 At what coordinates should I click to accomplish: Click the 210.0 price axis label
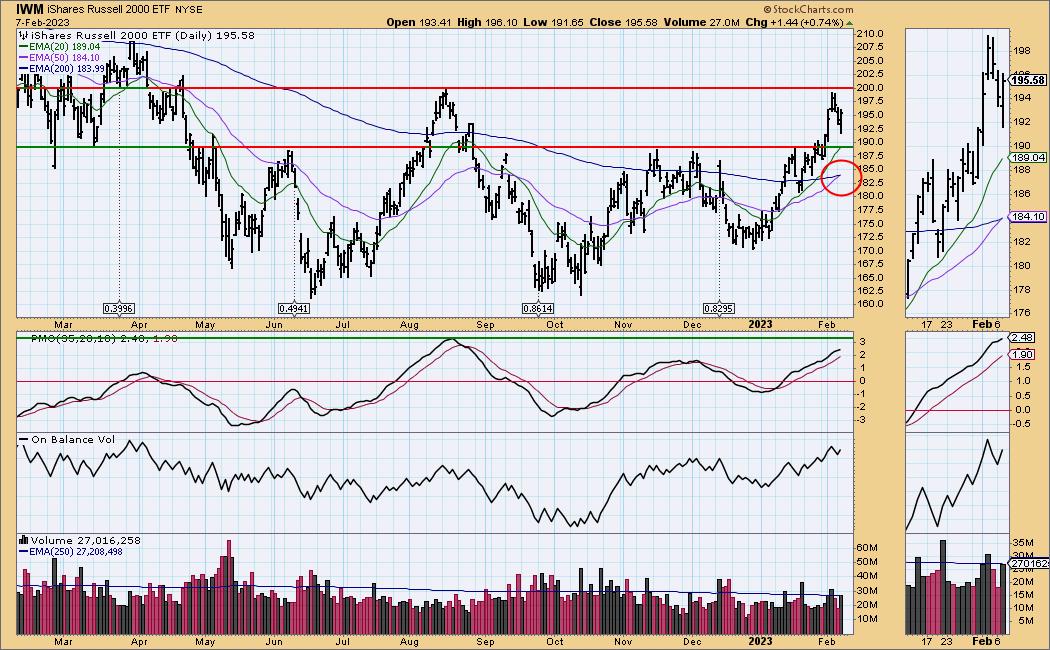[870, 33]
